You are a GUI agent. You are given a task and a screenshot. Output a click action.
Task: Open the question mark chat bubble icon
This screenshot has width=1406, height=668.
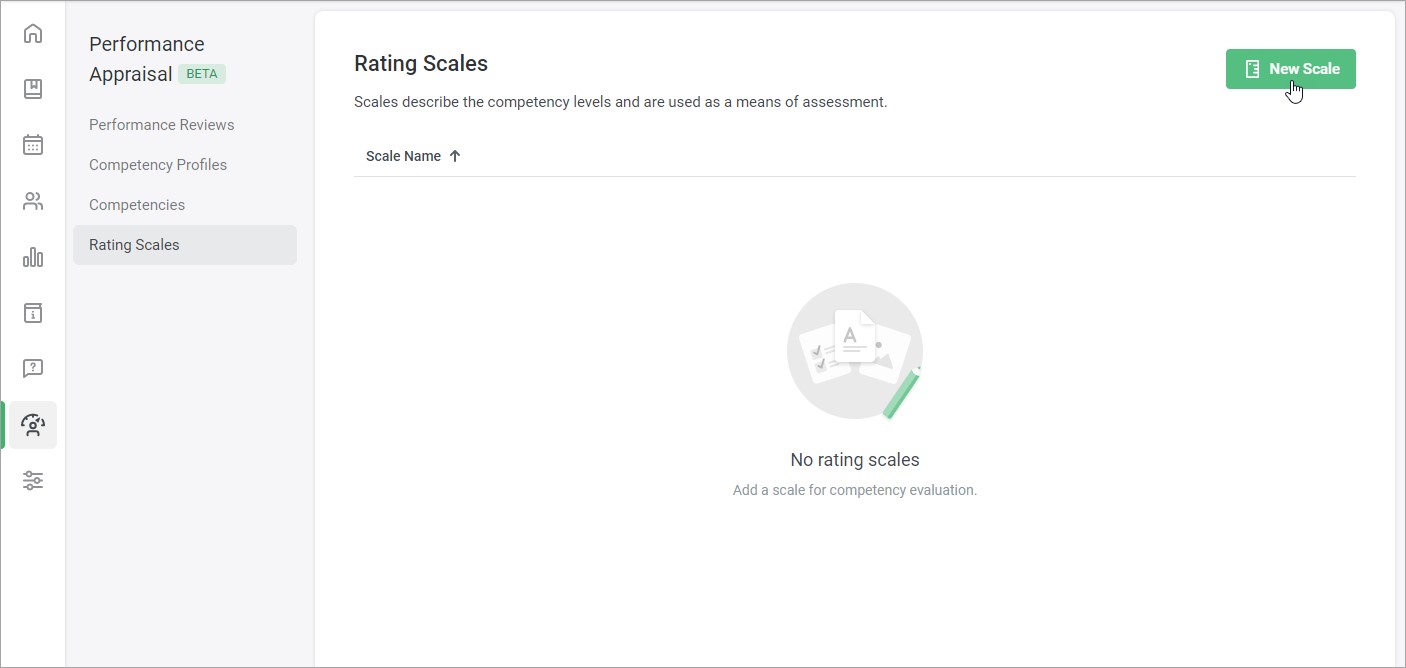click(x=33, y=369)
